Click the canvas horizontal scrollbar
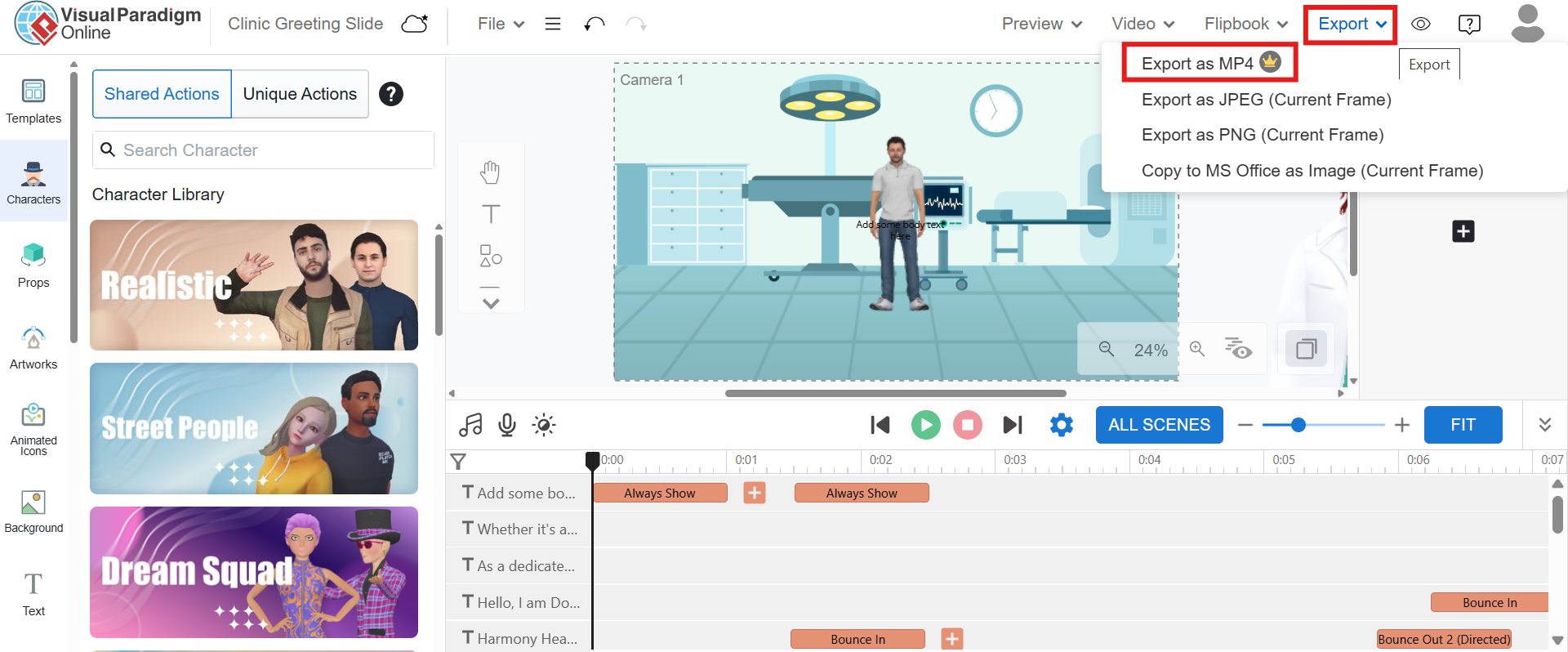 point(896,393)
